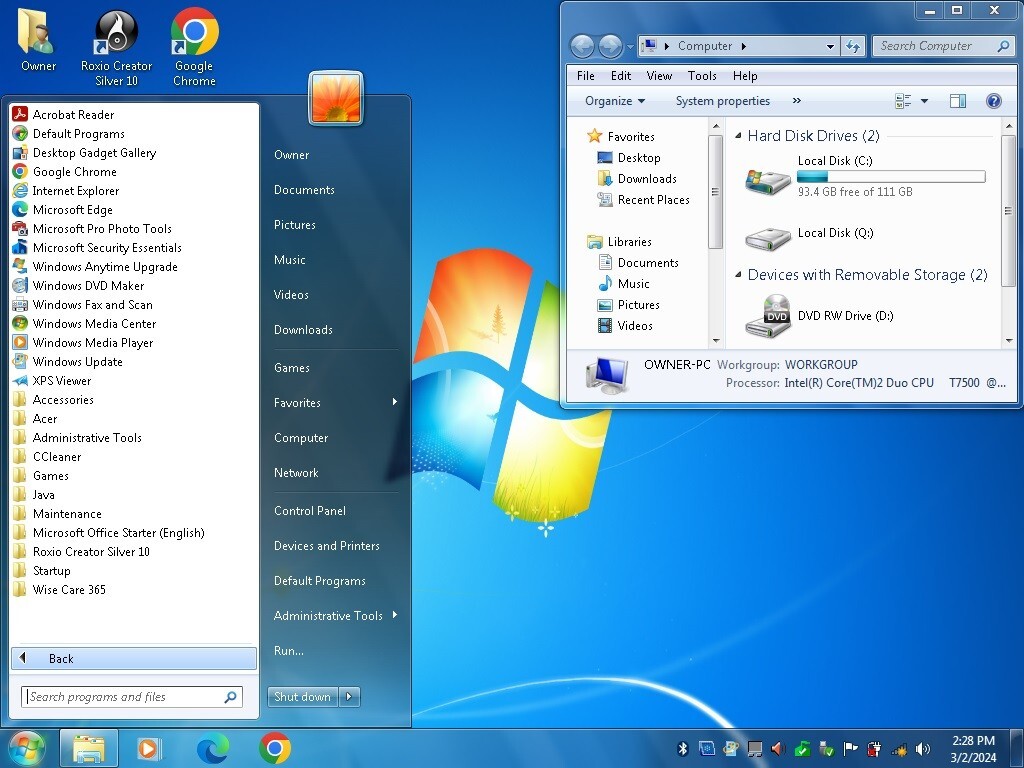The width and height of the screenshot is (1024, 768).
Task: Open the Shut down options arrow
Action: click(349, 697)
